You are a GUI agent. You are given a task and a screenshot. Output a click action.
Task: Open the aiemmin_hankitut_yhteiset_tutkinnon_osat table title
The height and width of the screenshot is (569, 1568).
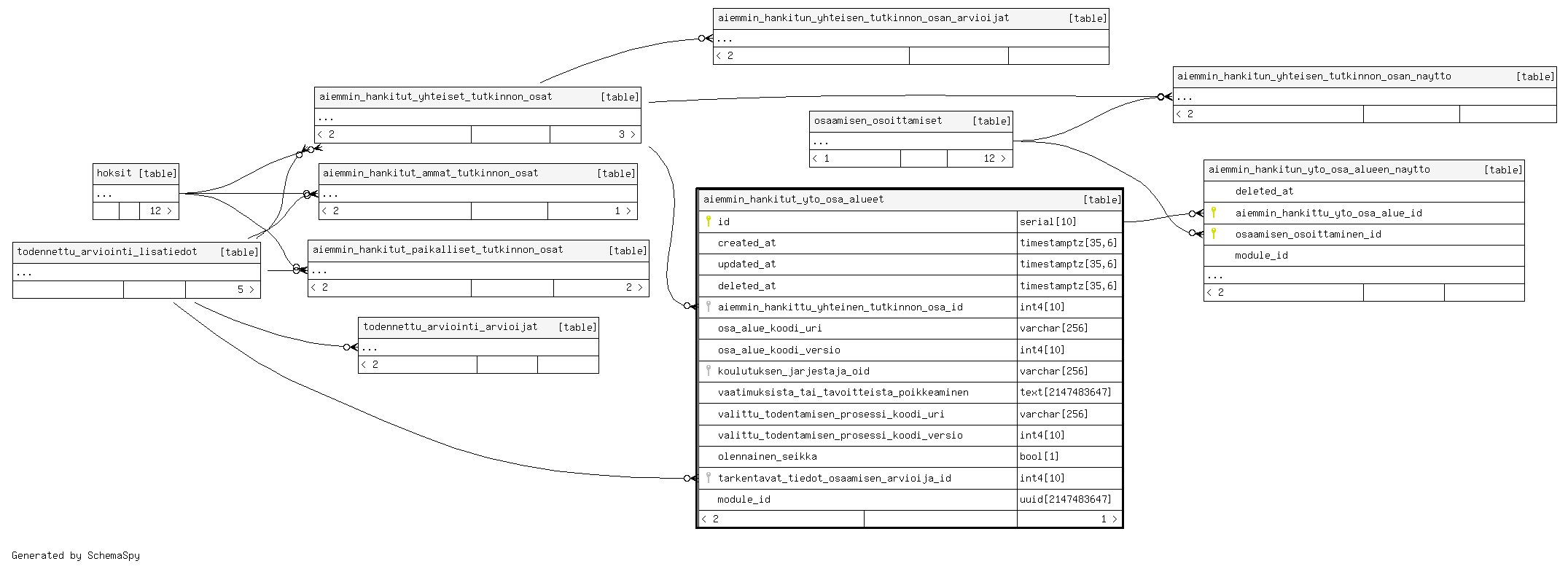pyautogui.click(x=435, y=96)
